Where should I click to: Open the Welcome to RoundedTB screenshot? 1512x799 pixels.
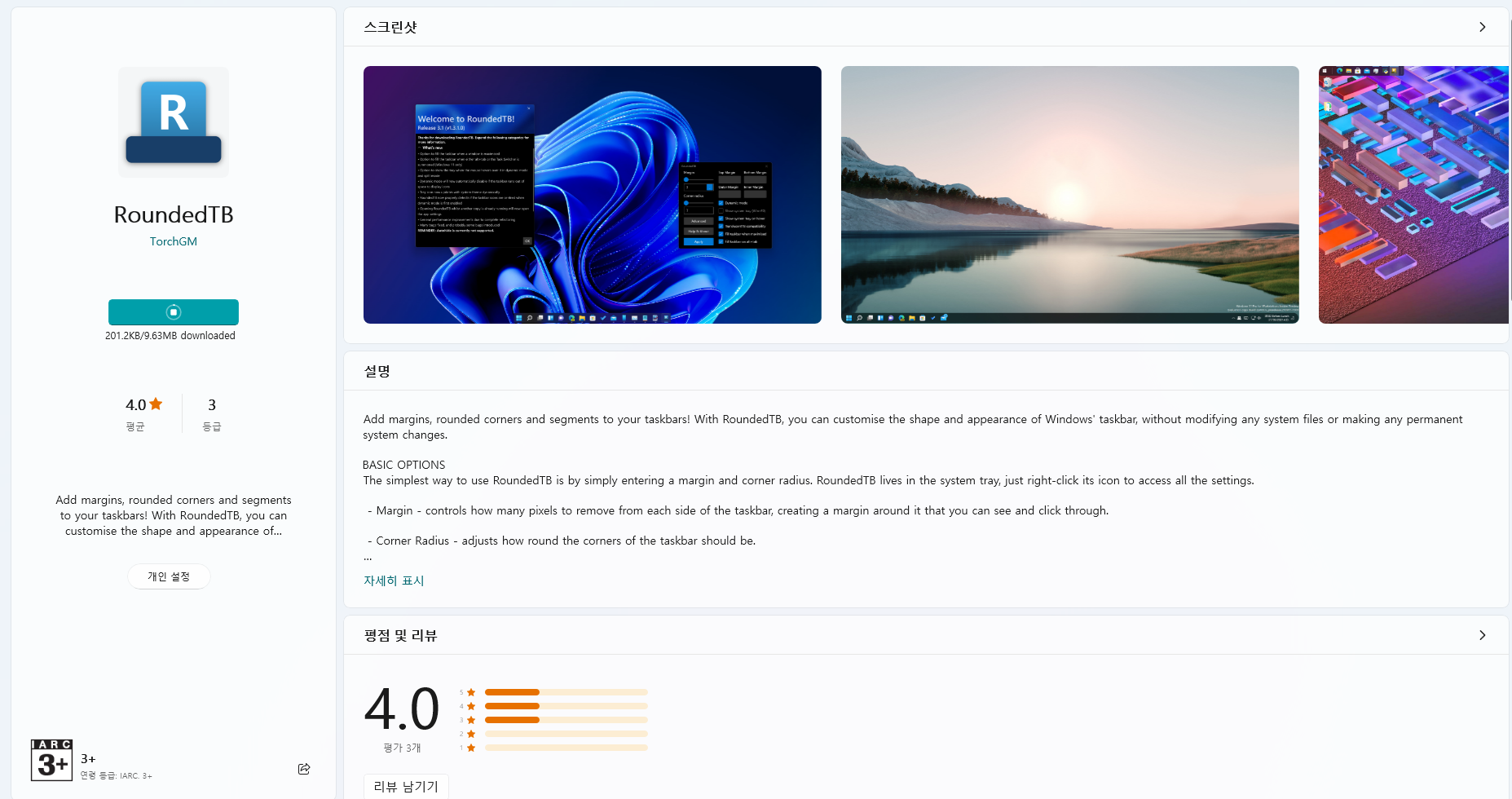tap(593, 195)
